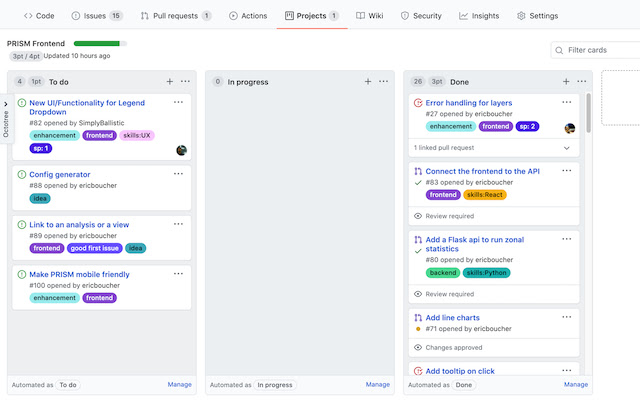Open card menu for Make PRISM mobile friendly
Screen dimensions: 640x400
[178, 273]
